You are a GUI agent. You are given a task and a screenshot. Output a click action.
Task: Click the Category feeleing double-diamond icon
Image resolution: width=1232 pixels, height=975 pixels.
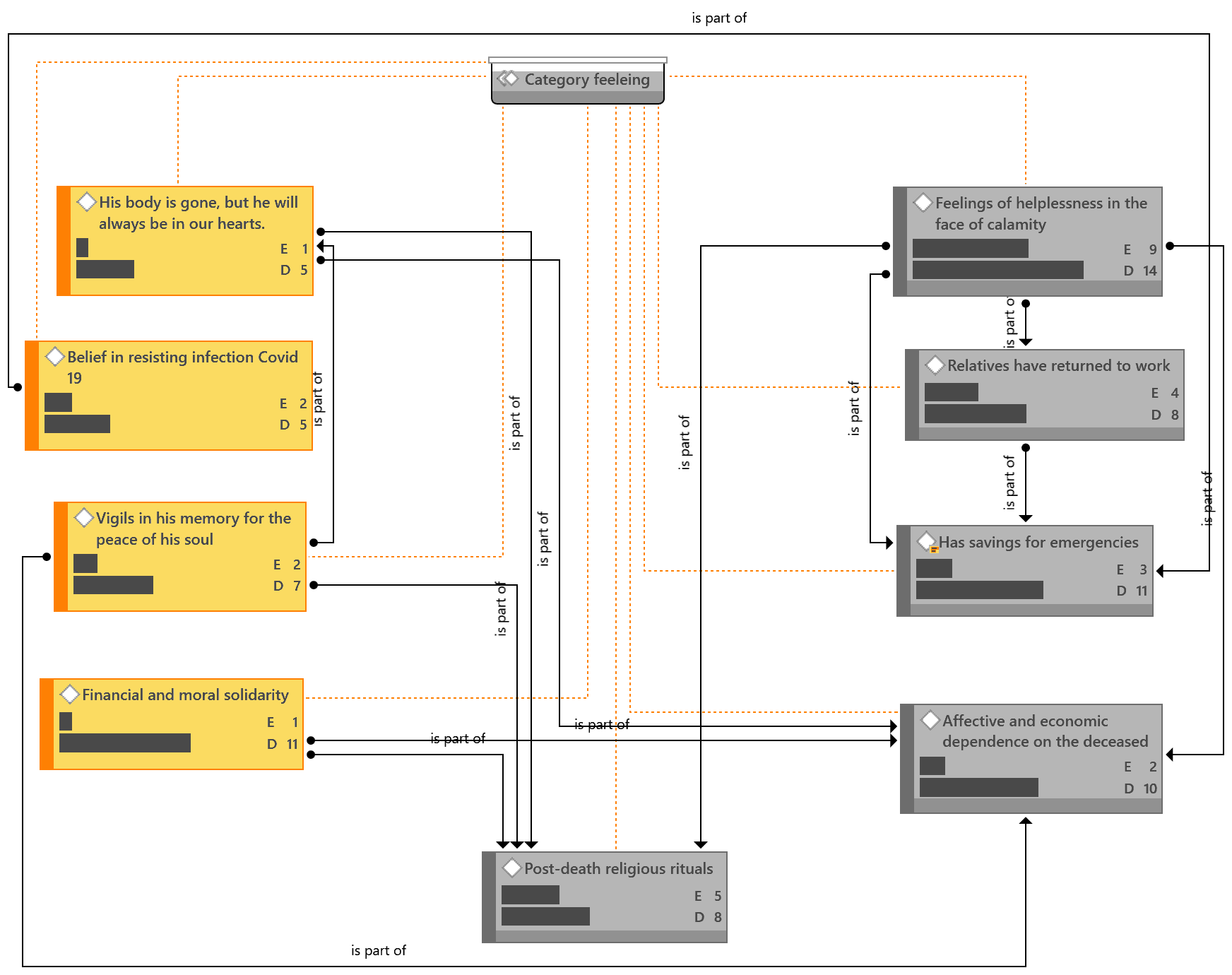tap(508, 79)
